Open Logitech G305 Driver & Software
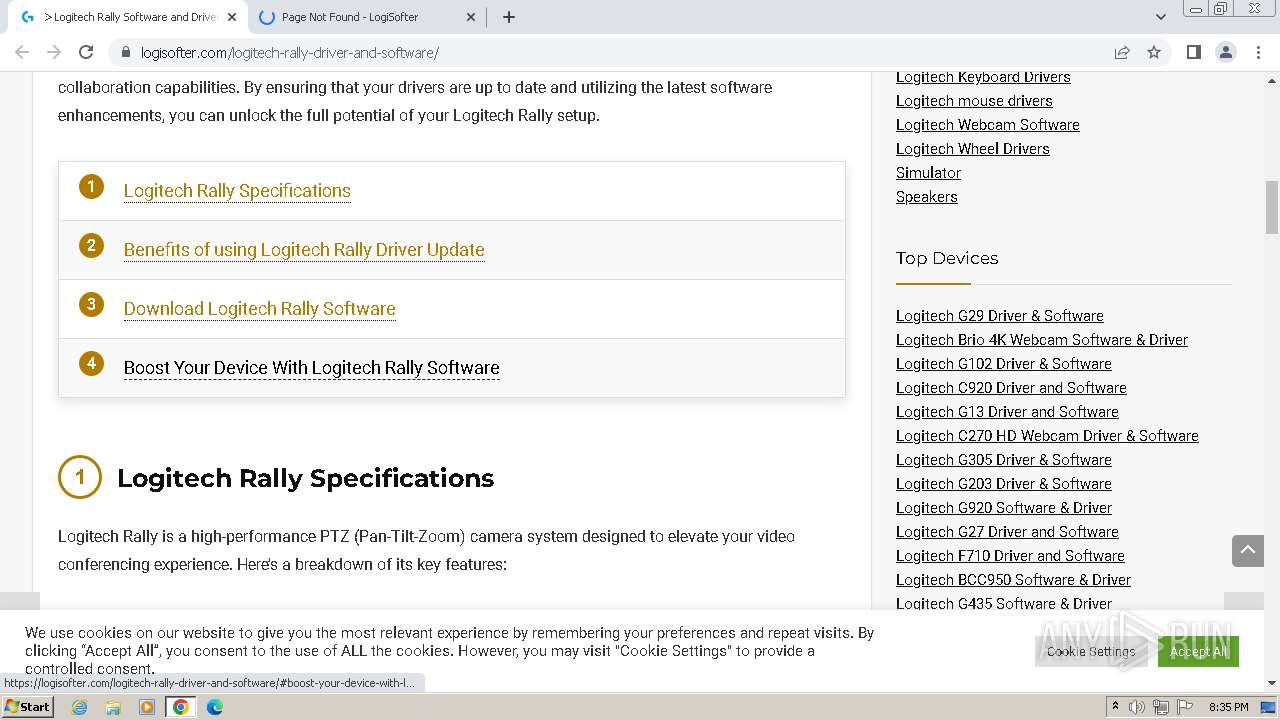Image resolution: width=1280 pixels, height=720 pixels. pyautogui.click(x=1004, y=460)
